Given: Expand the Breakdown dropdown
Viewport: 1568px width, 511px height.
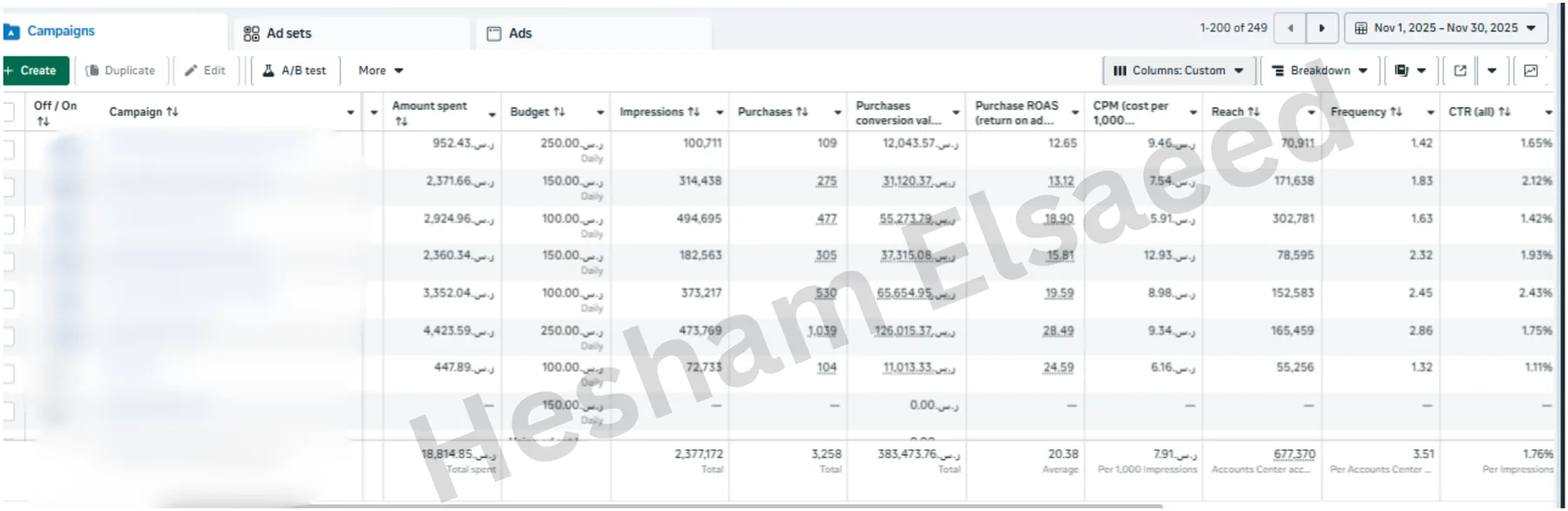Looking at the screenshot, I should 1320,71.
